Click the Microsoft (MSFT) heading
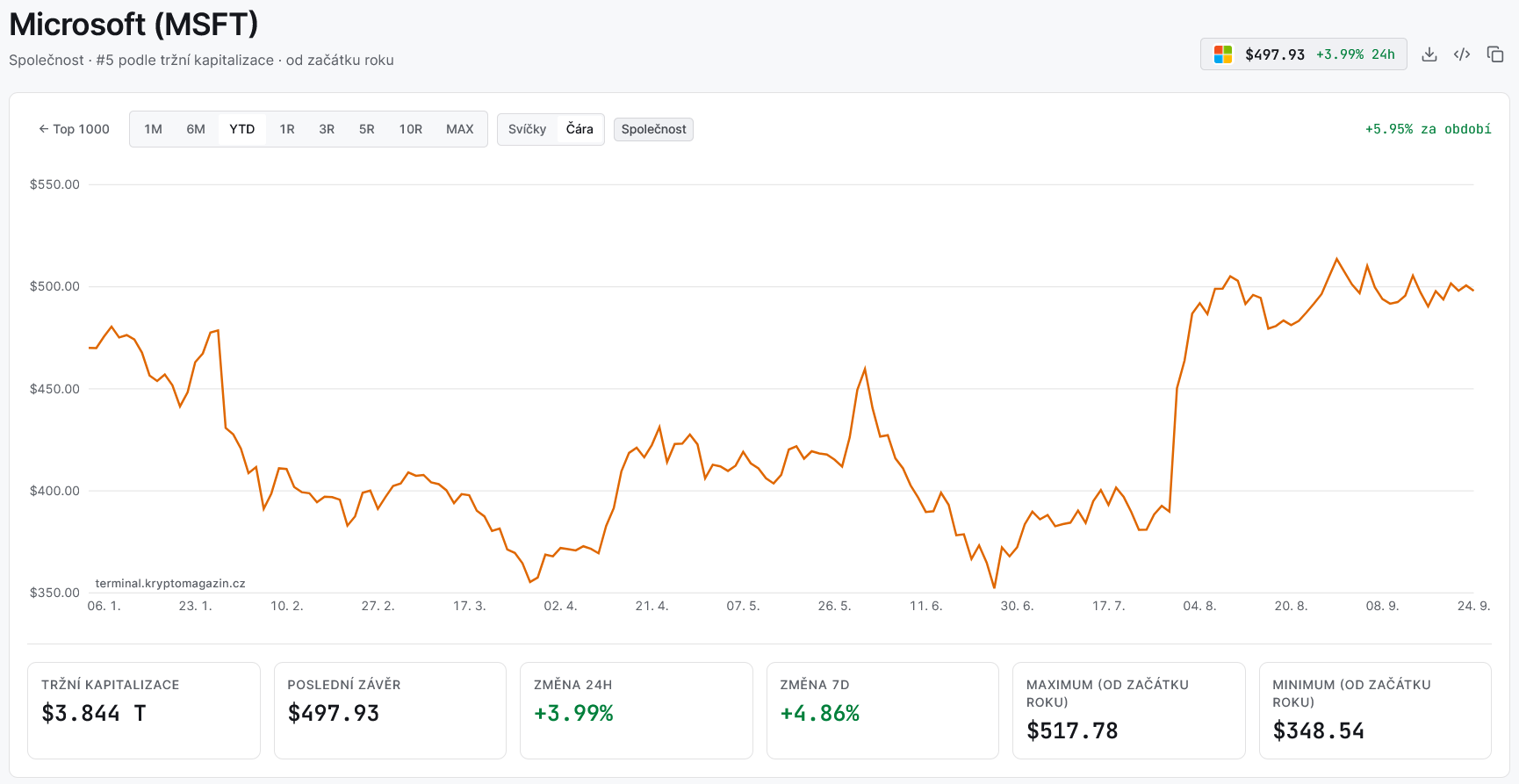The height and width of the screenshot is (784, 1519). click(x=134, y=24)
